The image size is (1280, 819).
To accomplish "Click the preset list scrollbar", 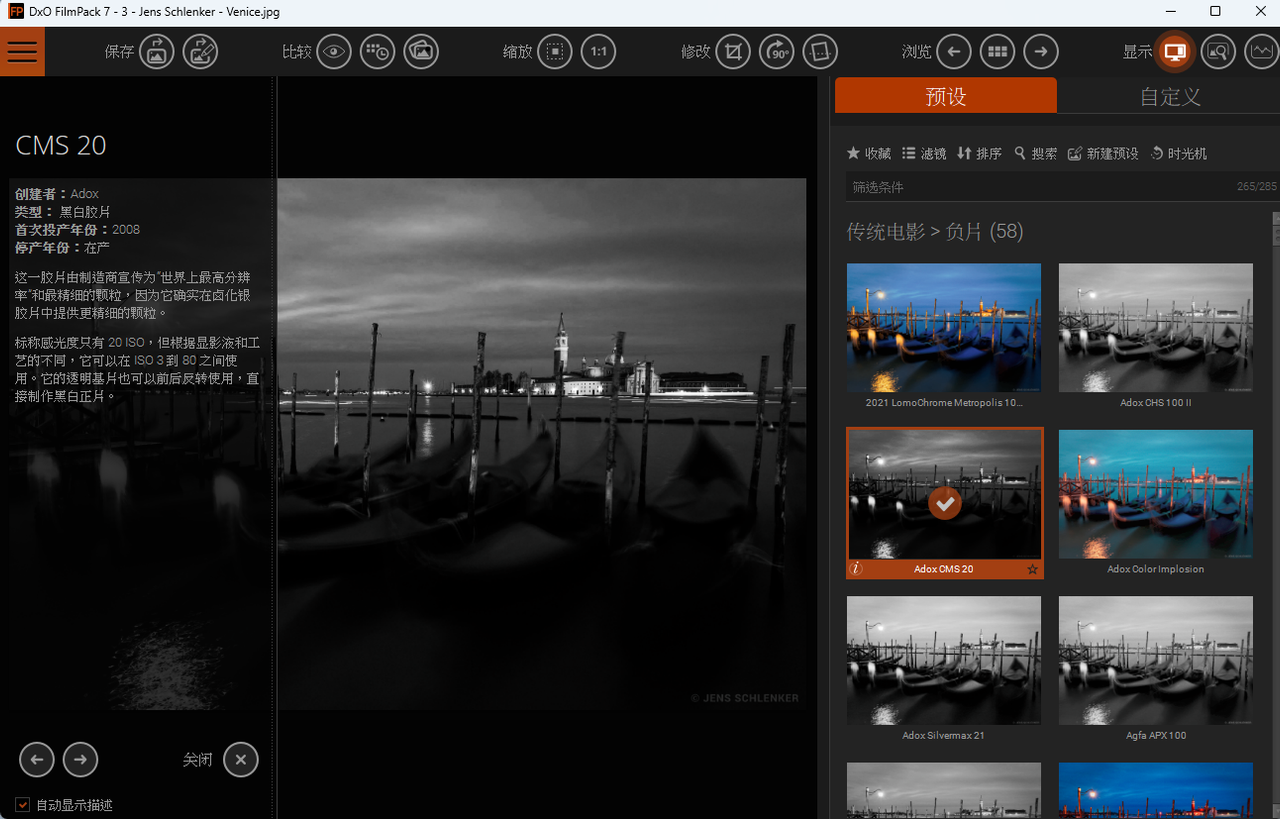I will (x=1276, y=514).
